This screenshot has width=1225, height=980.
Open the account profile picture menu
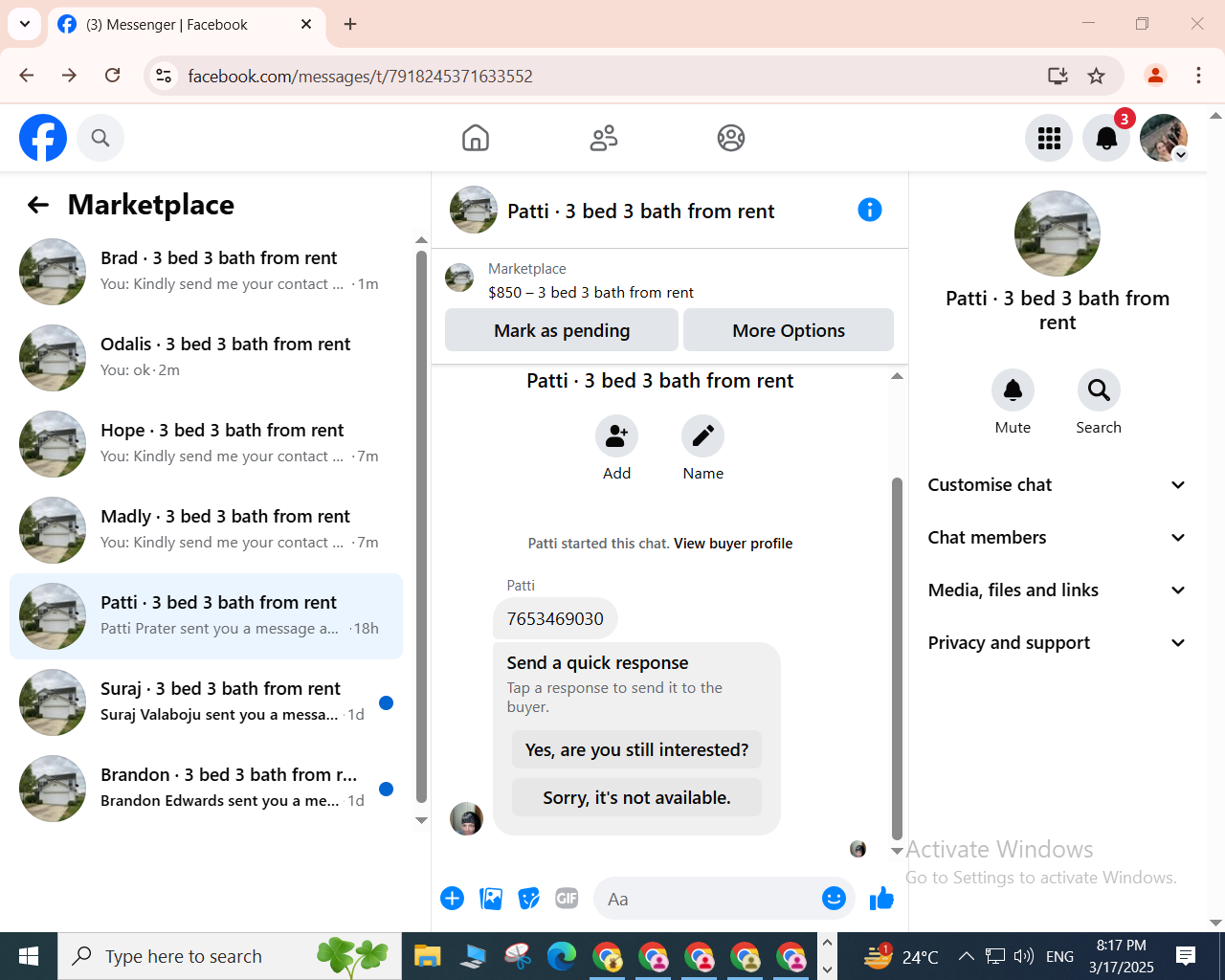tap(1164, 138)
